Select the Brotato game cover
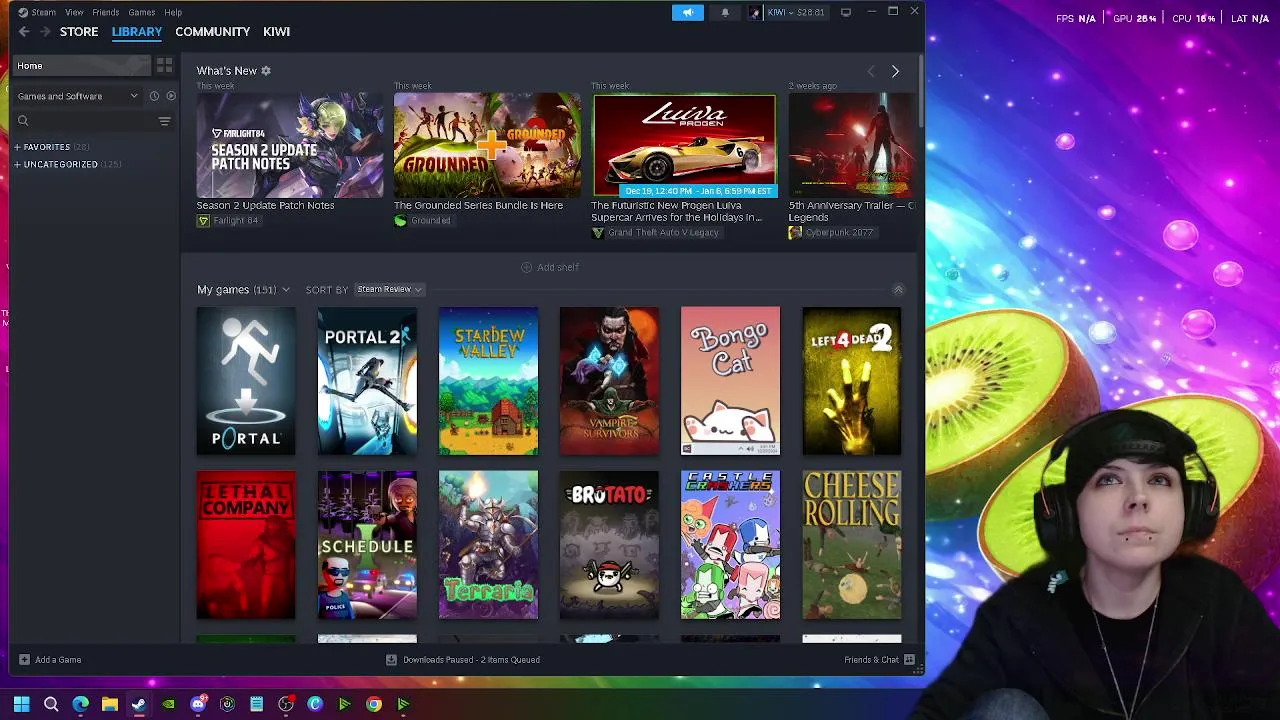The image size is (1280, 720). pos(609,545)
